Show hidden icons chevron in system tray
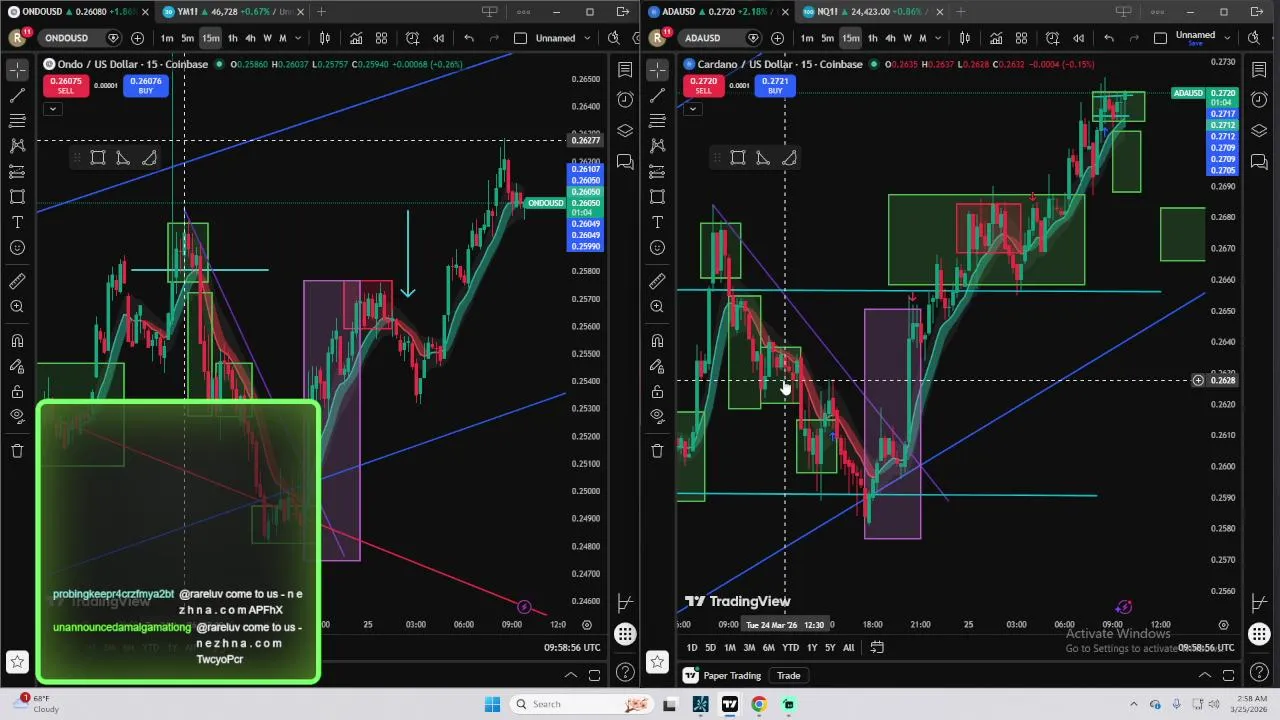This screenshot has width=1280, height=720. (1134, 704)
